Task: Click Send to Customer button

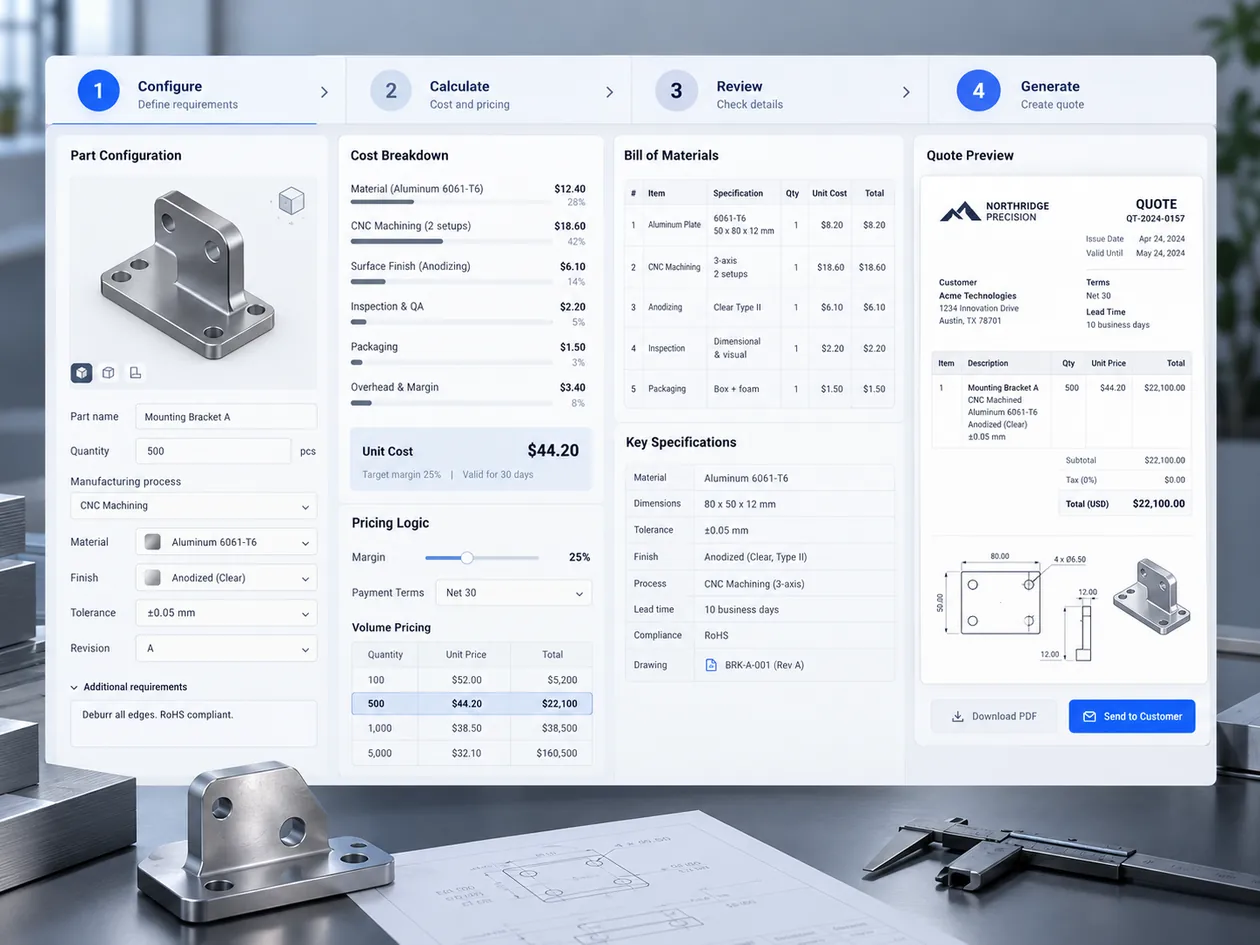Action: point(1132,716)
